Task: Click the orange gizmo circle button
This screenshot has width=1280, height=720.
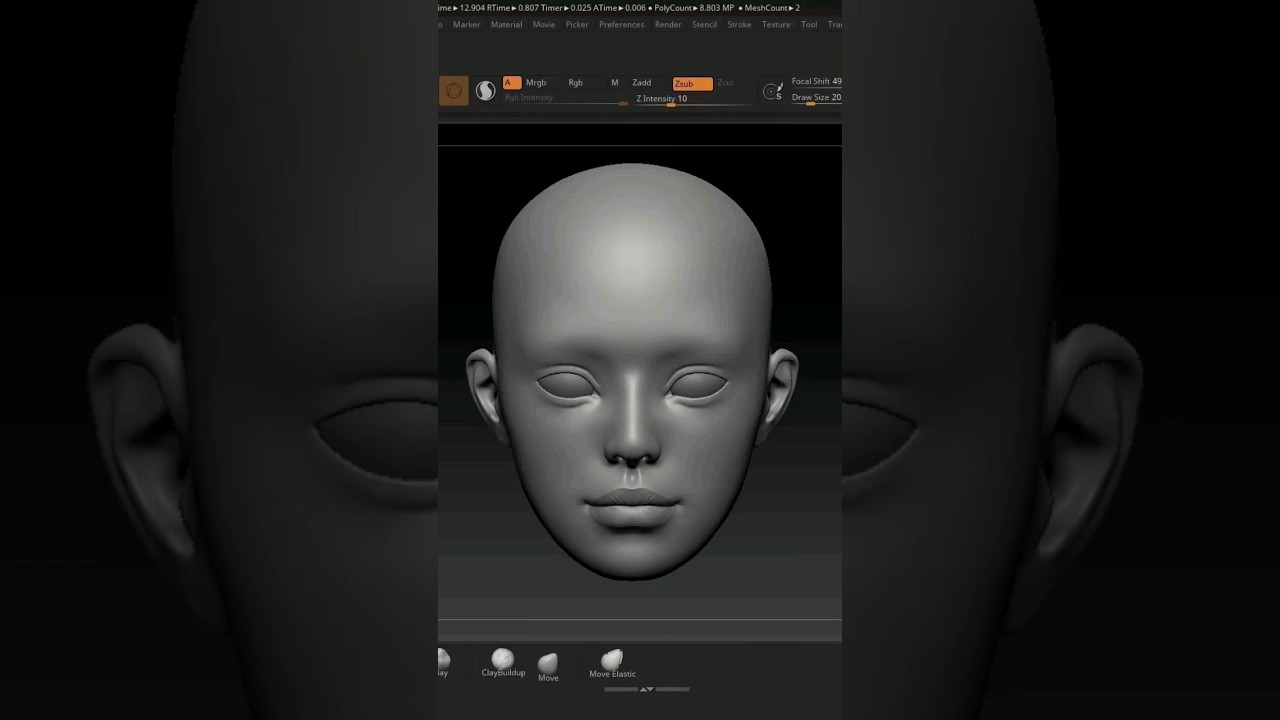Action: pos(454,91)
